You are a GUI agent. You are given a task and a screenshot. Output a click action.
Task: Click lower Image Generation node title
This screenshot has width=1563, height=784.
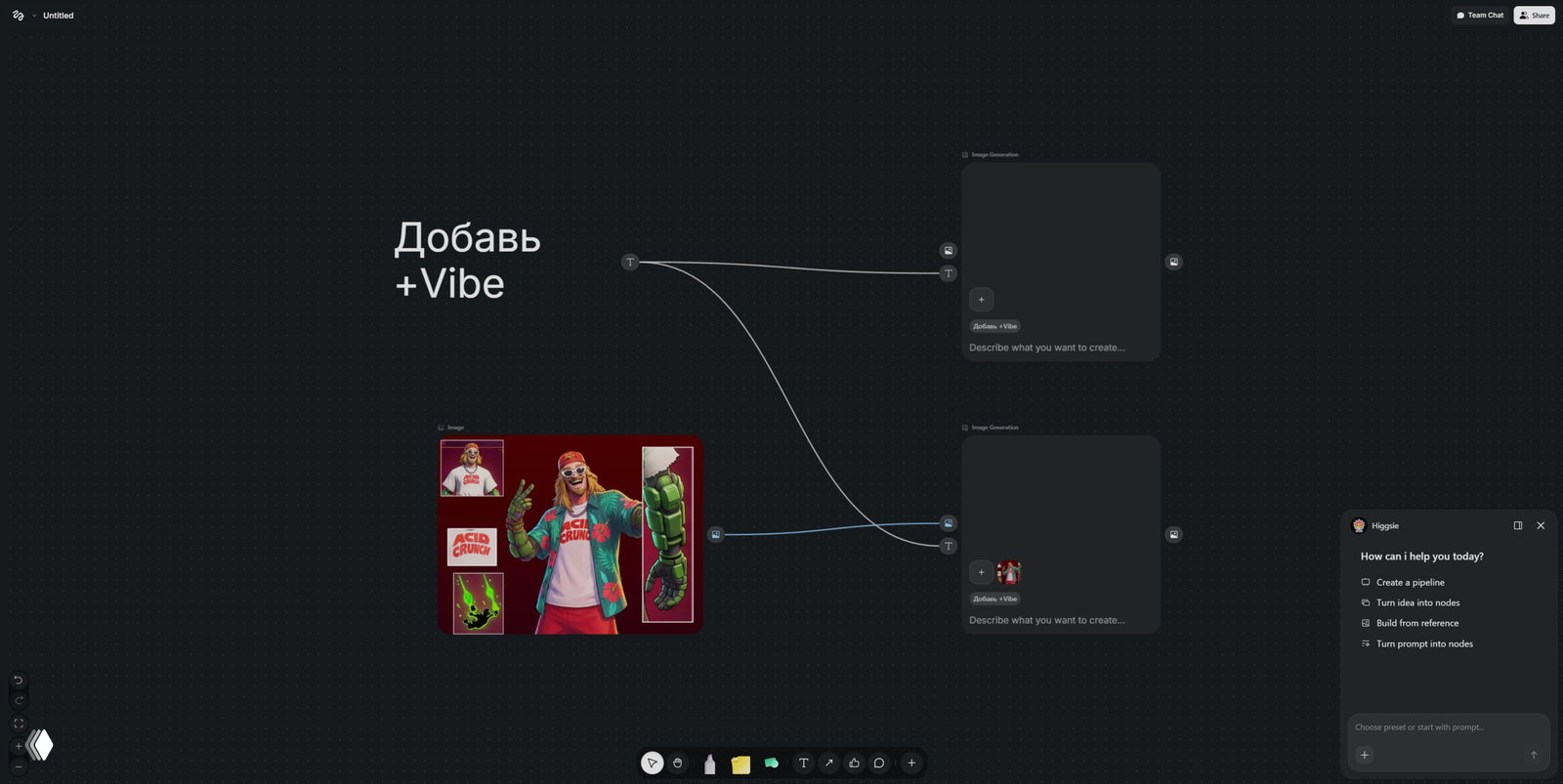click(x=994, y=428)
